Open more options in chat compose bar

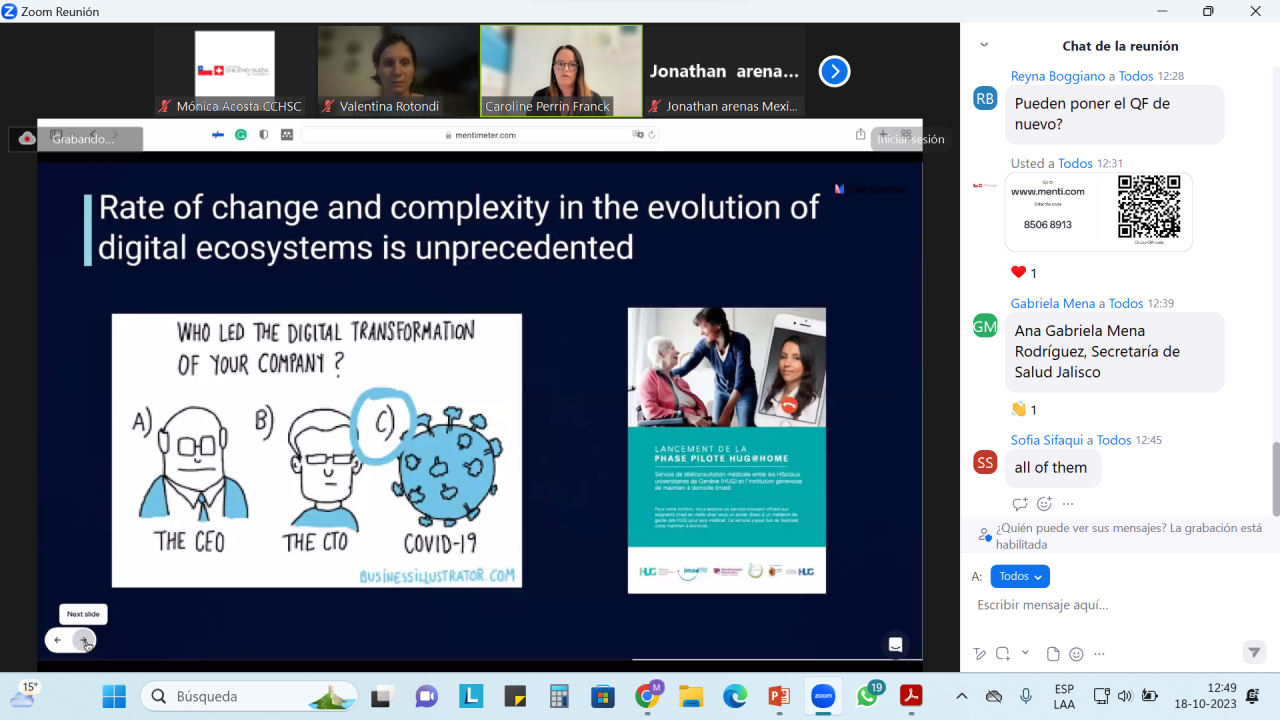(1099, 654)
